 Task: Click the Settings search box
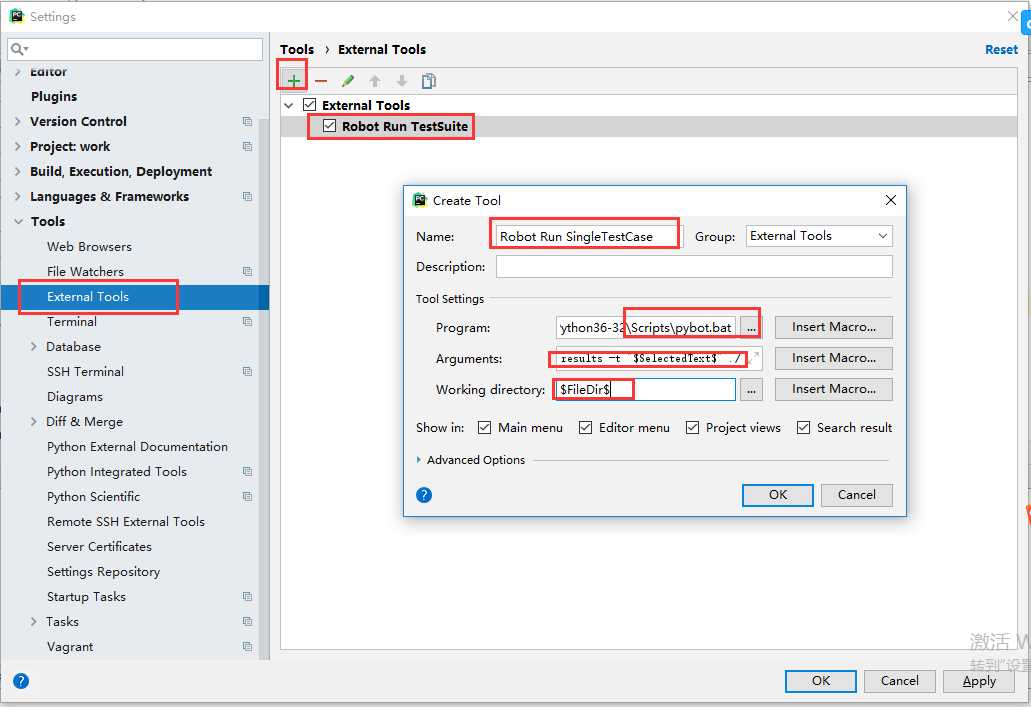(x=135, y=49)
